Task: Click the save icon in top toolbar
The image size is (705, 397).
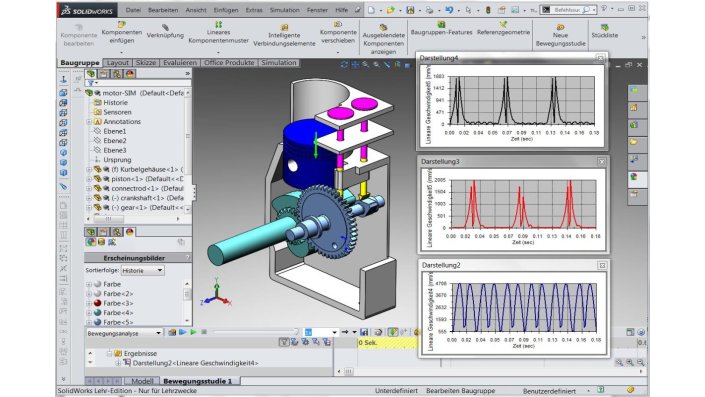Action: pyautogui.click(x=410, y=10)
